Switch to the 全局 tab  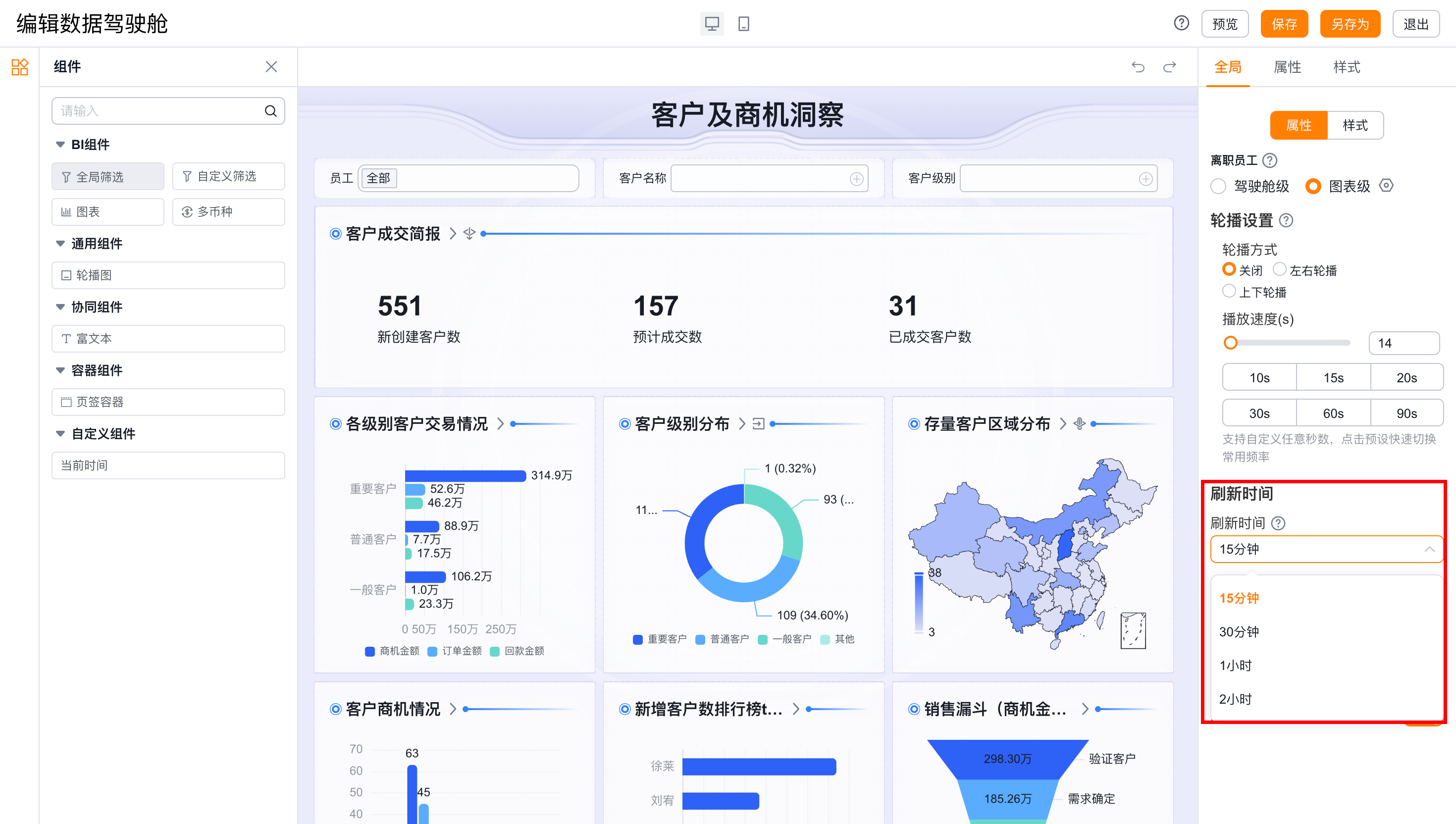[1228, 67]
